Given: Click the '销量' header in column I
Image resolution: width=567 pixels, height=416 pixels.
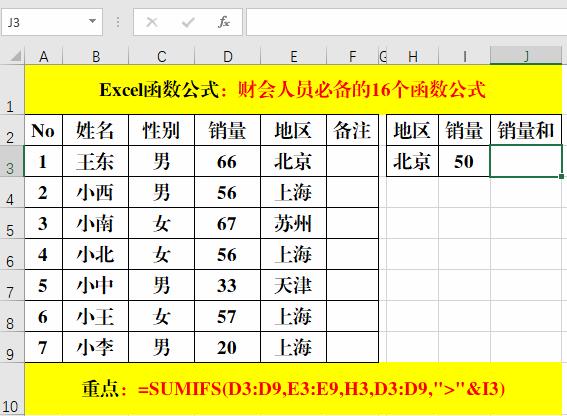Looking at the screenshot, I should click(465, 130).
